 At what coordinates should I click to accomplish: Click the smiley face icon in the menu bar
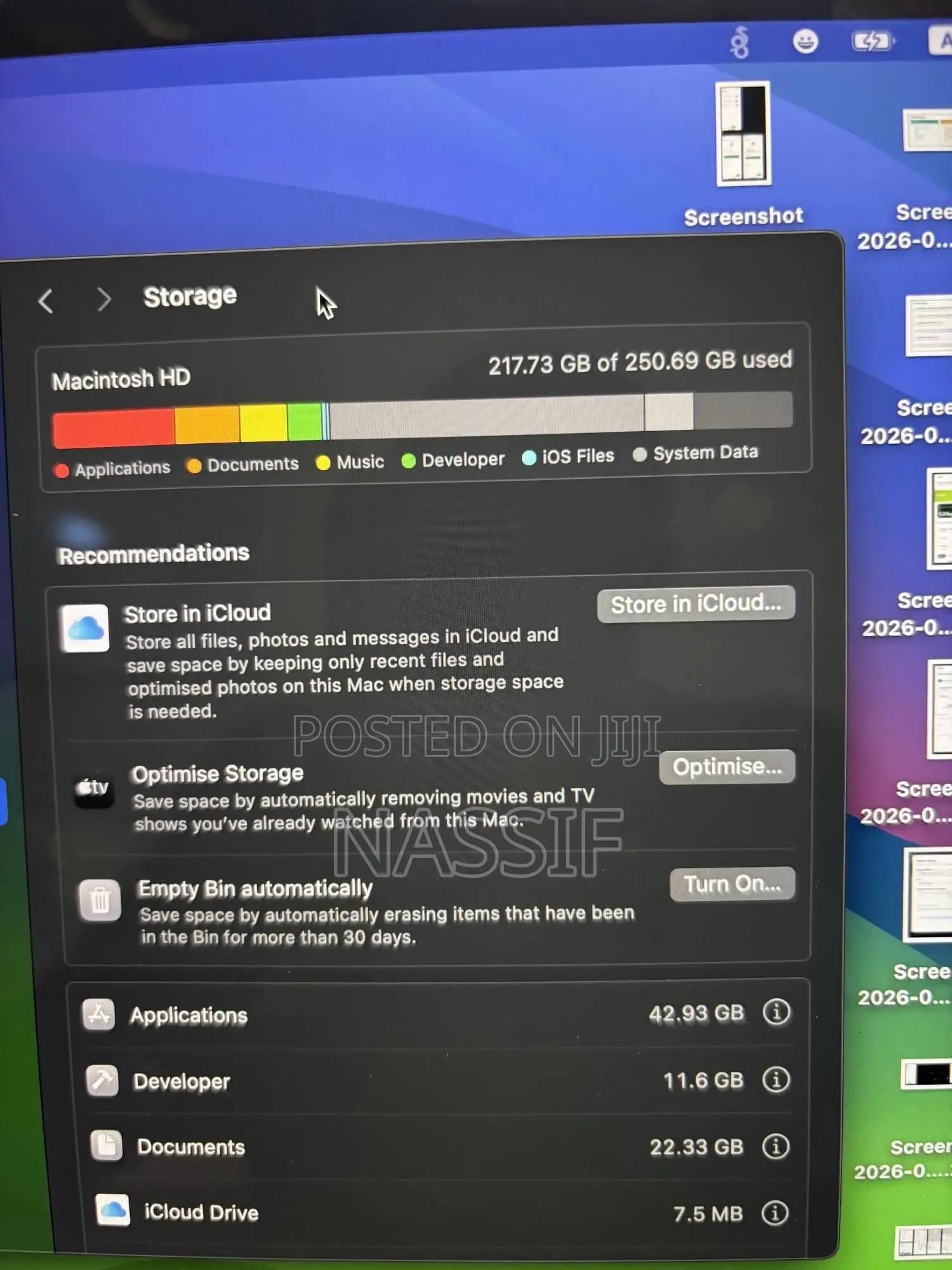(x=805, y=42)
